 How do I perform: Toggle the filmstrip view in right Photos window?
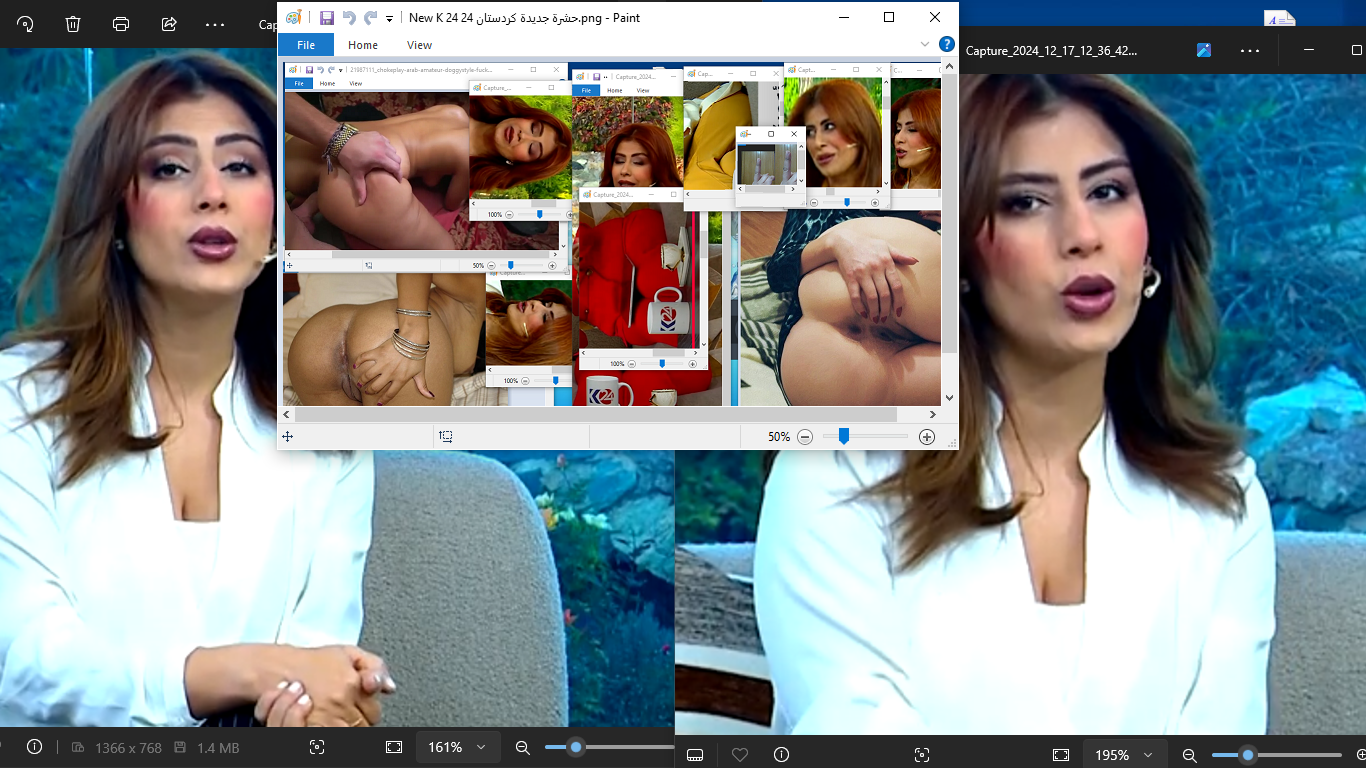pyautogui.click(x=696, y=755)
